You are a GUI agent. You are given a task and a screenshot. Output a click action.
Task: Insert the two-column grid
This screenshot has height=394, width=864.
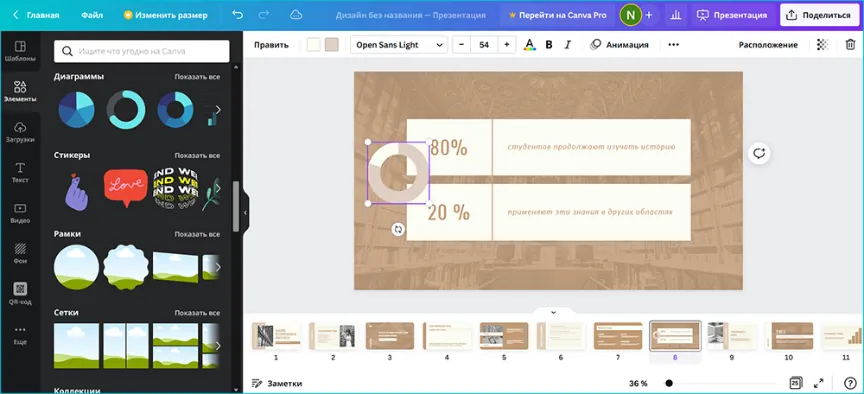coord(126,346)
